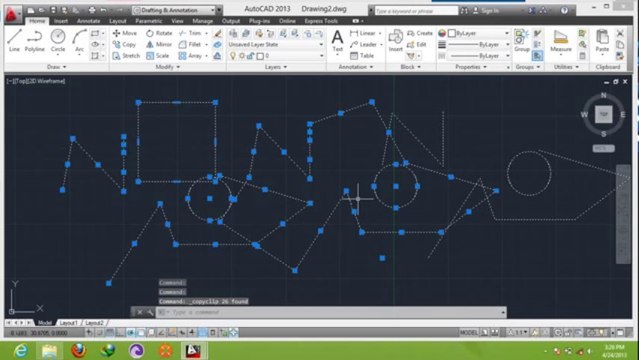Open the object color ByLayer swatch
Screen dimensions: 639x360
452,33
